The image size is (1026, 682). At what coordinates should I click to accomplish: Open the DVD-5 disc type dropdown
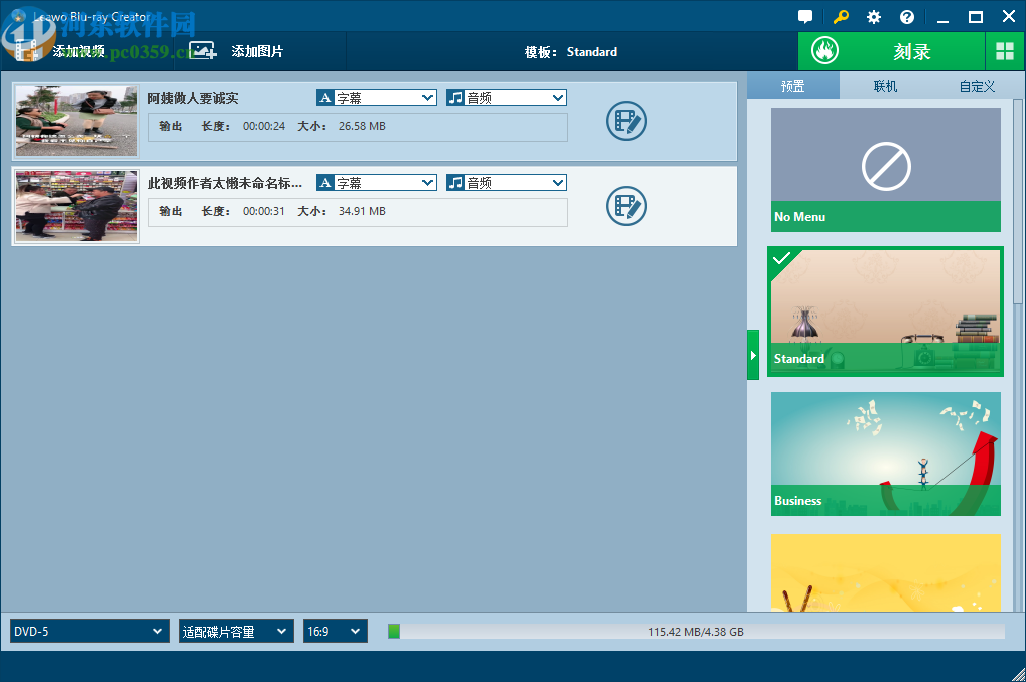pyautogui.click(x=88, y=631)
